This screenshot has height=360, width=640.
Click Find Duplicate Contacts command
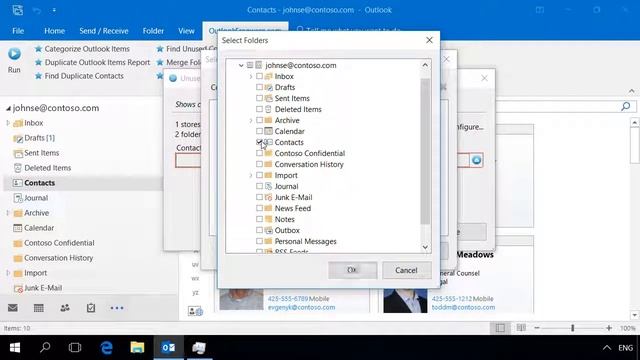(x=84, y=76)
